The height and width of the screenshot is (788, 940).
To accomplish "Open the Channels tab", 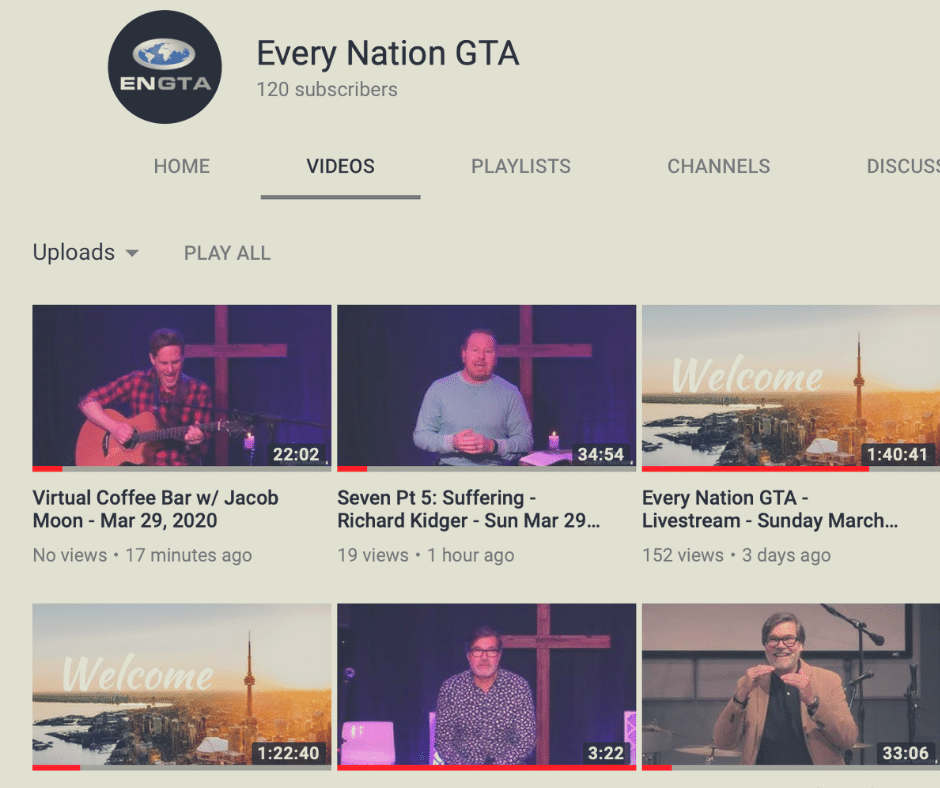I will click(719, 166).
